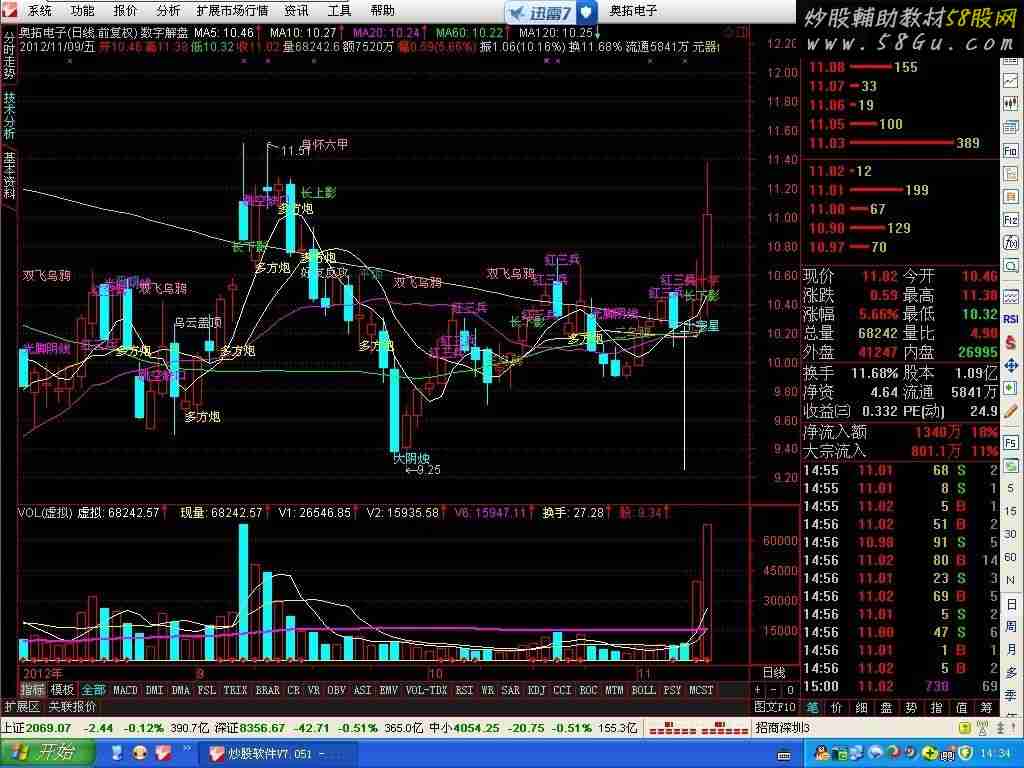The image size is (1024, 768).
Task: Click the red dollar sign icon
Action: 1010,342
